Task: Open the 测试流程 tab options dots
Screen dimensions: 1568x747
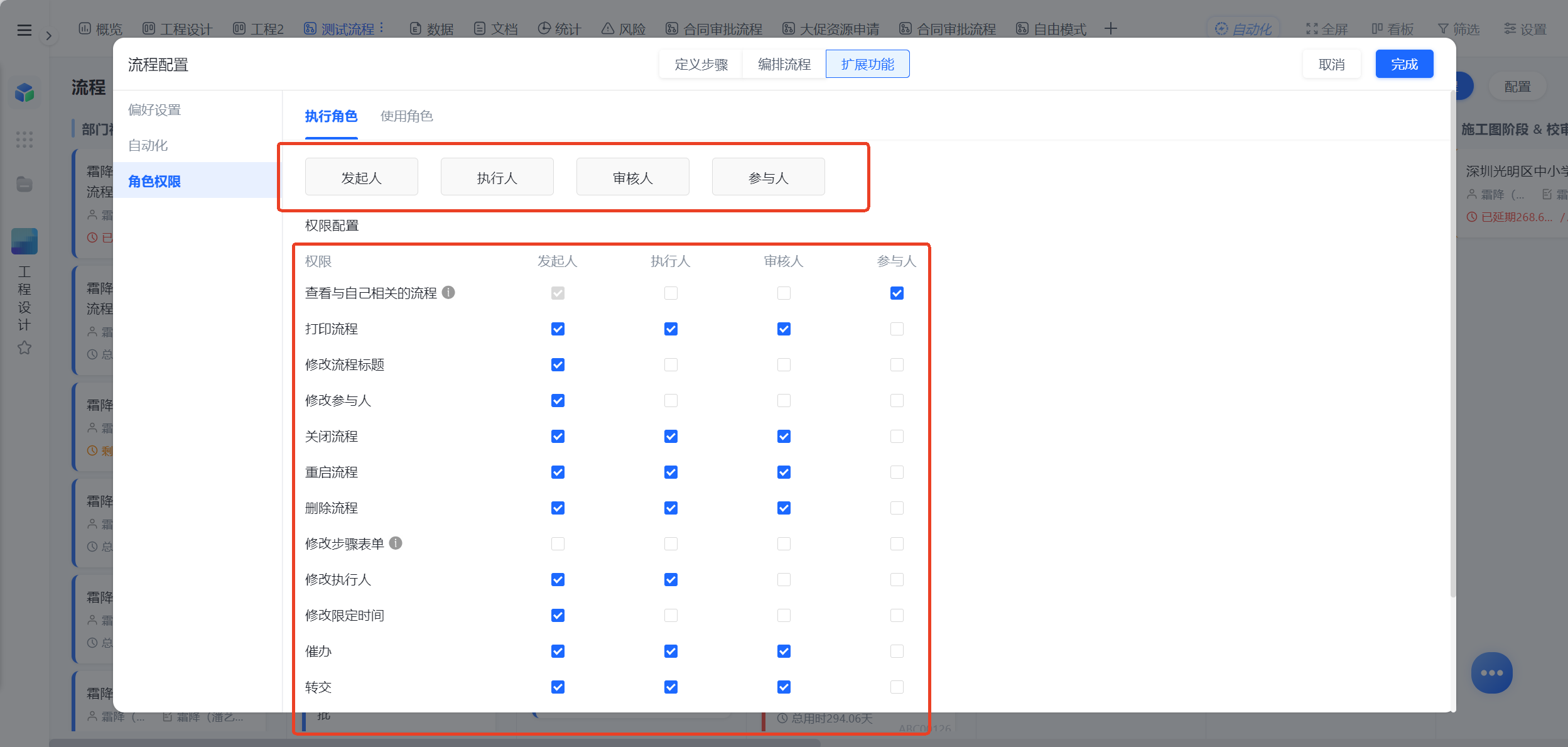Action: click(382, 28)
